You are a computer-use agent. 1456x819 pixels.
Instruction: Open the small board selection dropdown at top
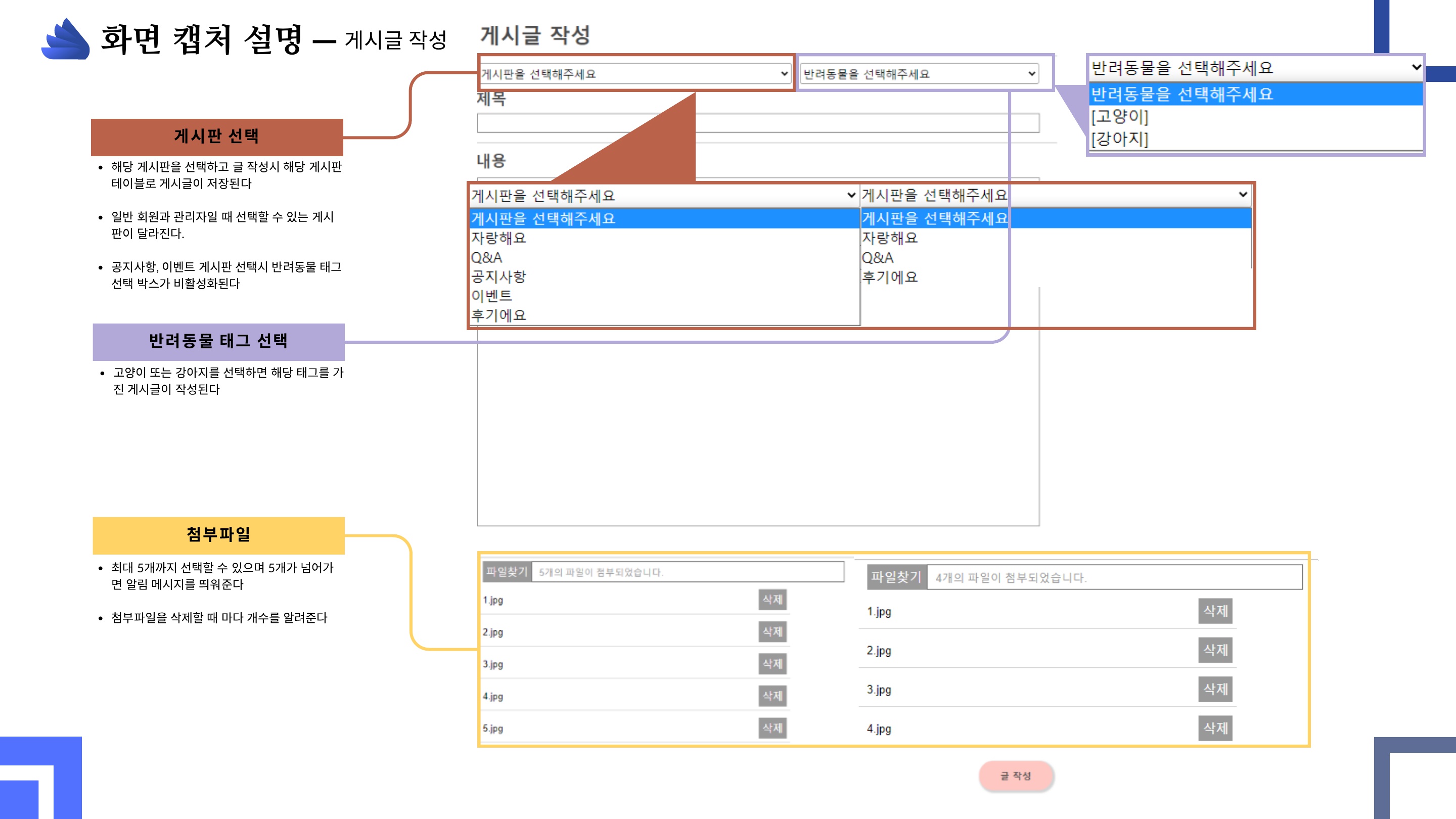634,74
